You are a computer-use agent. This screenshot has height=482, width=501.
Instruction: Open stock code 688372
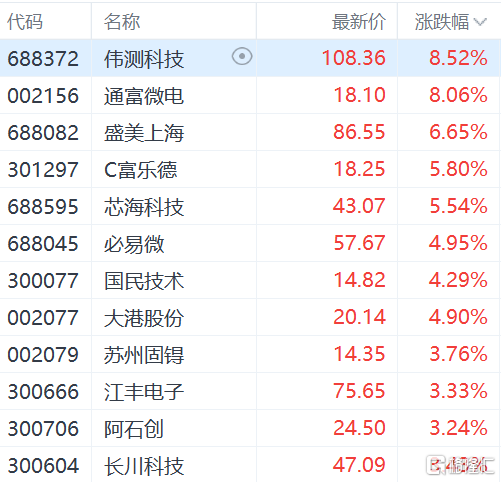coord(43,58)
